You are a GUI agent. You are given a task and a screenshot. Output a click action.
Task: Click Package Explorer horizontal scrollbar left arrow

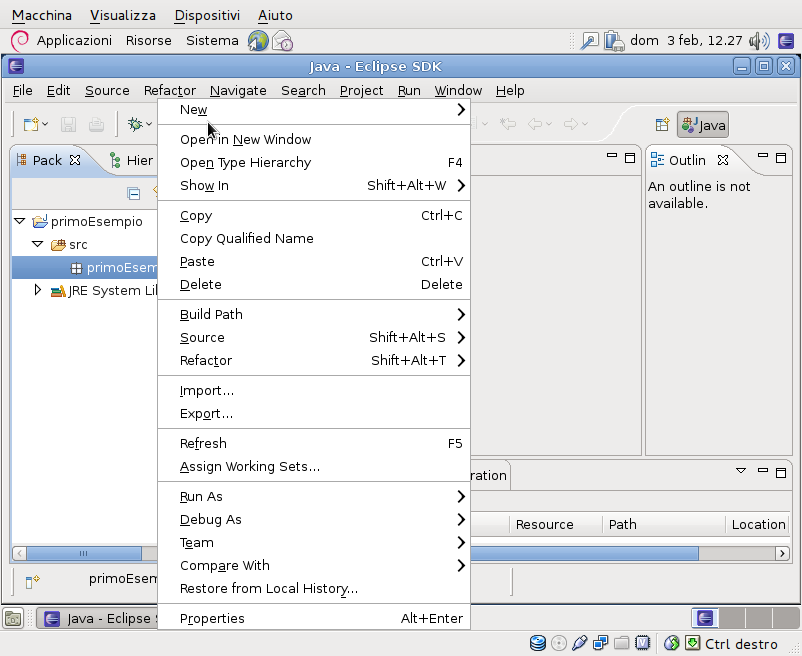coord(19,553)
